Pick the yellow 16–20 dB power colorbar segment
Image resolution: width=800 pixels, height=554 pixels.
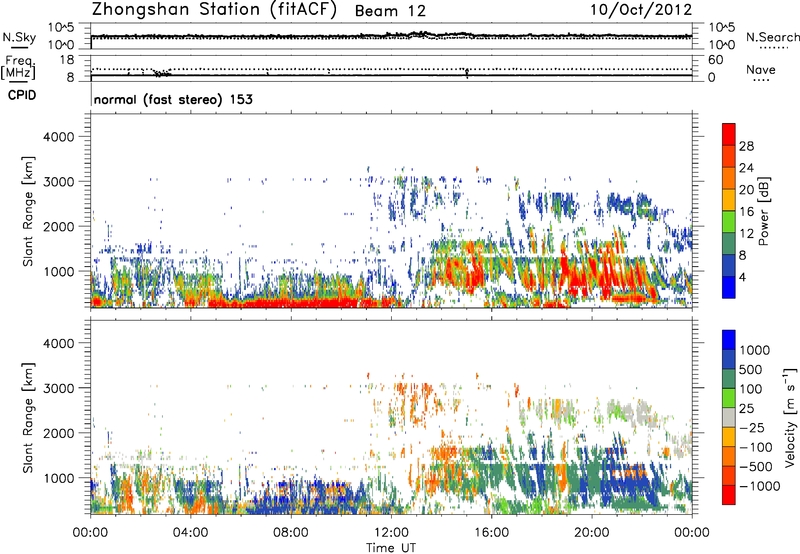(729, 200)
